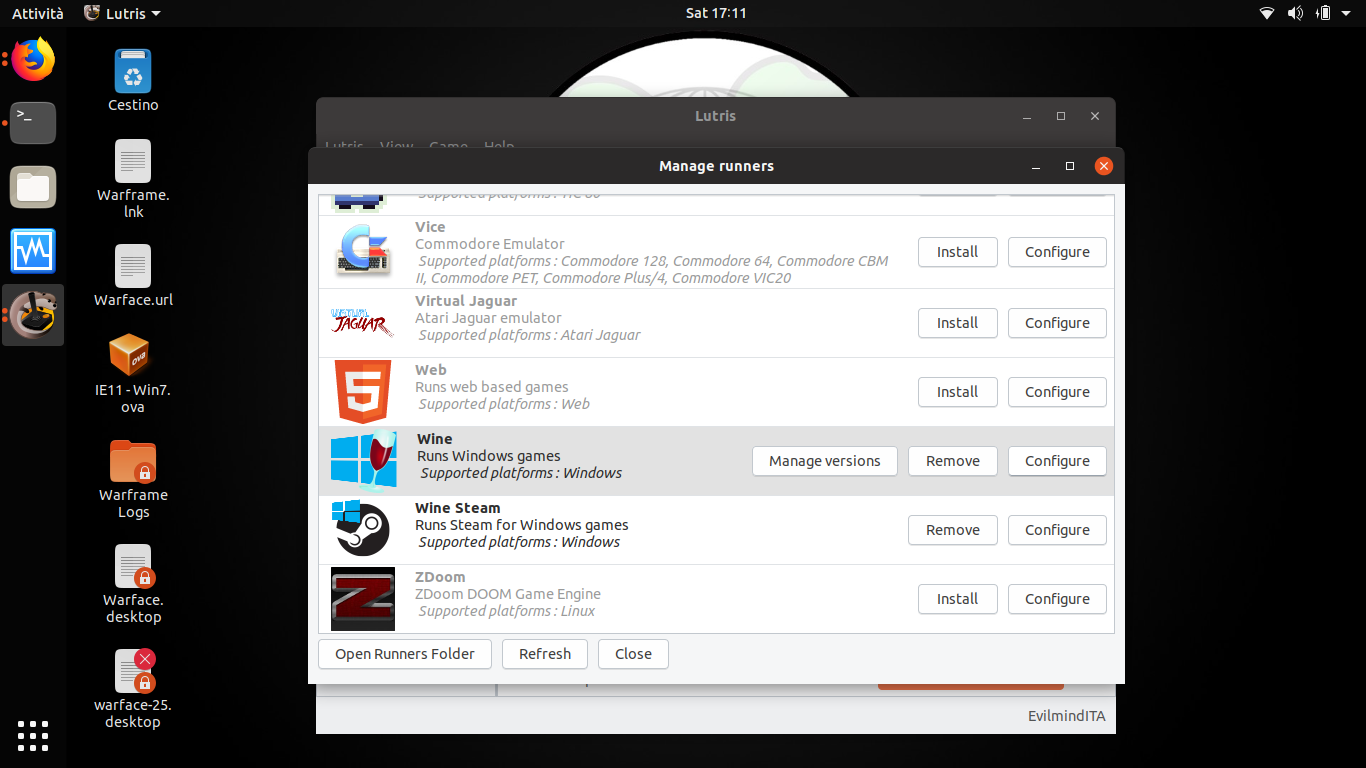Select the warface-25.desktop file icon
Image resolution: width=1366 pixels, height=768 pixels.
click(133, 689)
